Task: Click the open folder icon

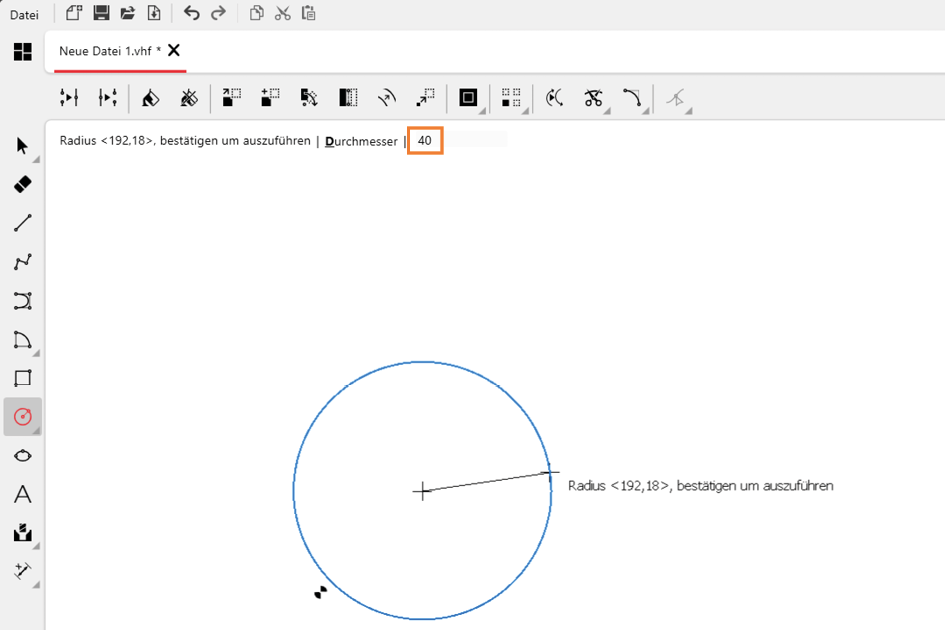Action: [128, 13]
